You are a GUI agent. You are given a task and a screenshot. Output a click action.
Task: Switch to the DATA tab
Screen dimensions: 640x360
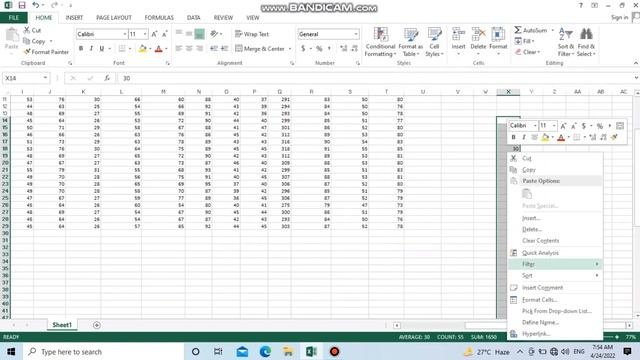click(193, 18)
